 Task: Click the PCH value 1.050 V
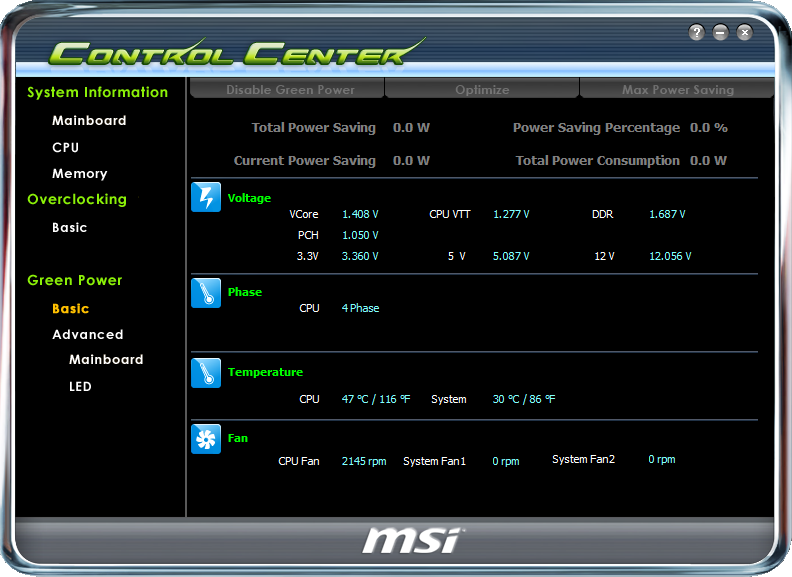pyautogui.click(x=360, y=235)
